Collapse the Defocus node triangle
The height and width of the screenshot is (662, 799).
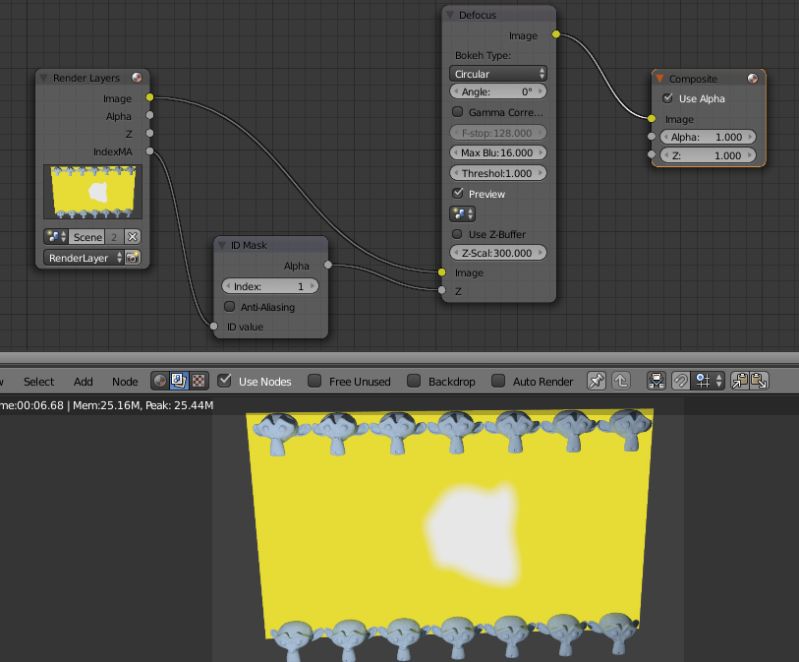449,15
